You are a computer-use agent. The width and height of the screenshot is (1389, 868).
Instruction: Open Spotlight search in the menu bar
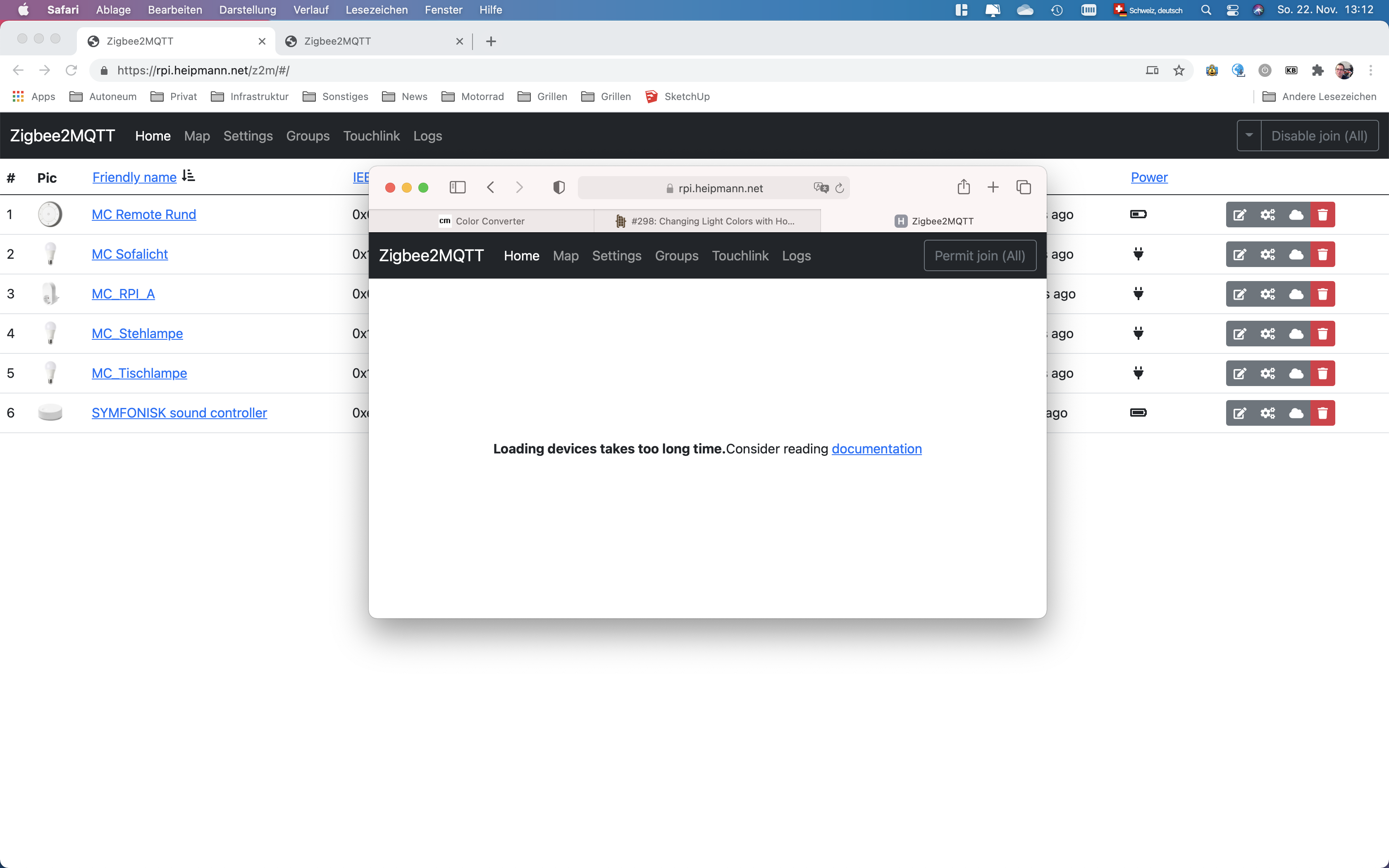pyautogui.click(x=1206, y=10)
